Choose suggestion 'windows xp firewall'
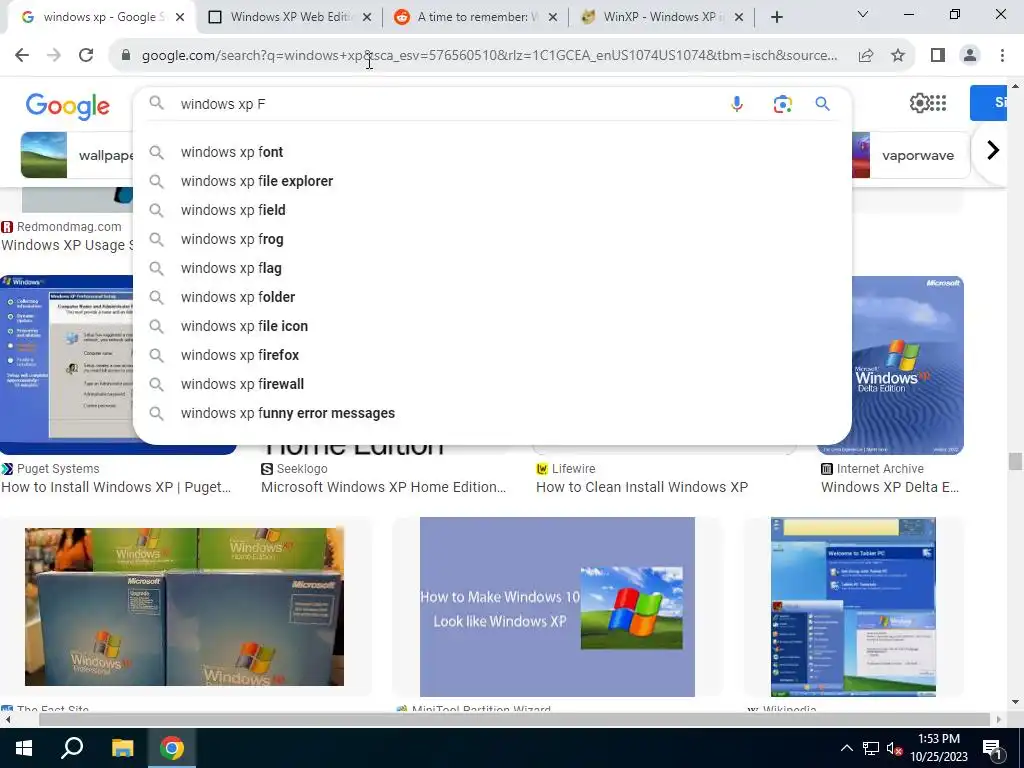Viewport: 1024px width, 768px height. click(492, 384)
